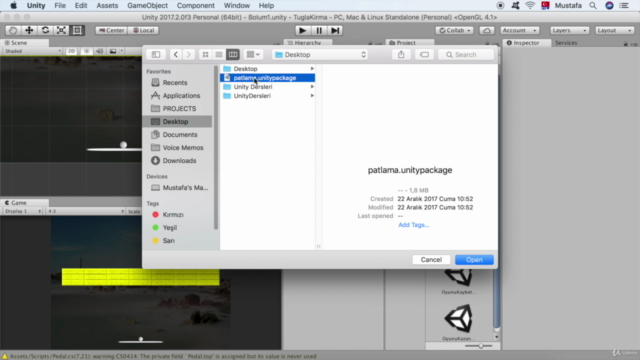Expand the Unity Dersleri folder arrow
The image size is (640, 360).
[x=312, y=87]
